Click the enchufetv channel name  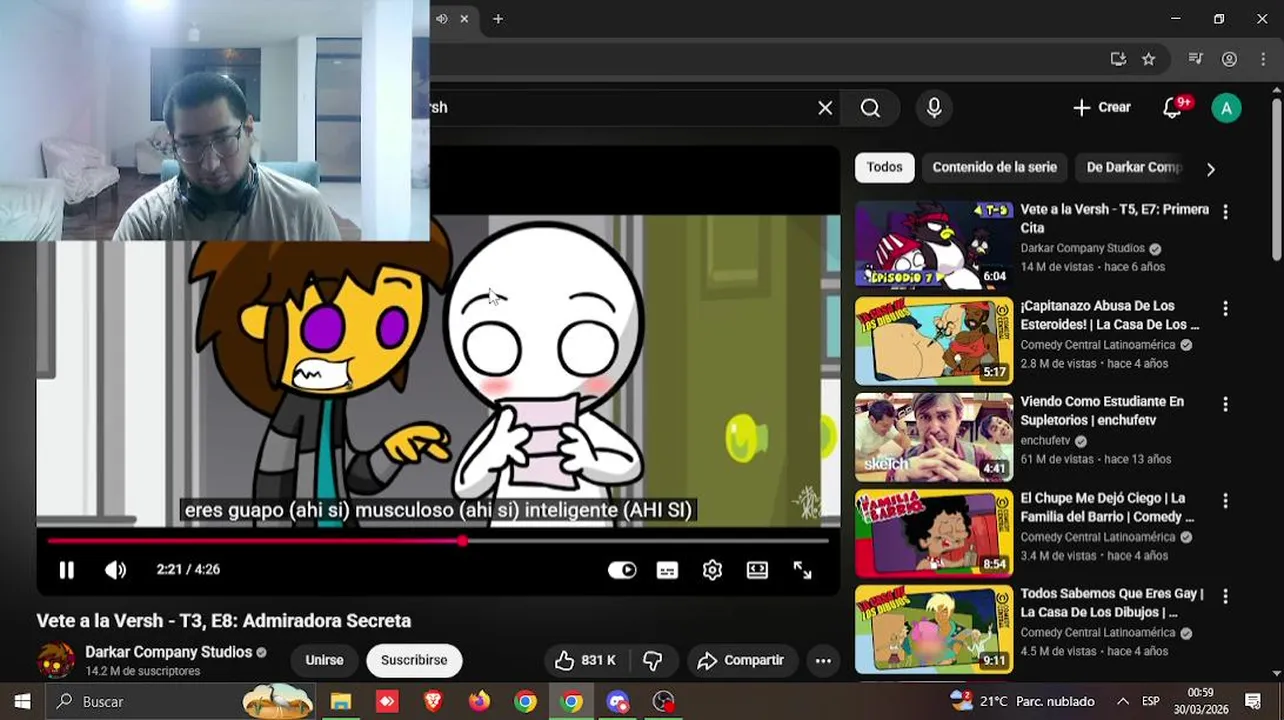1045,441
